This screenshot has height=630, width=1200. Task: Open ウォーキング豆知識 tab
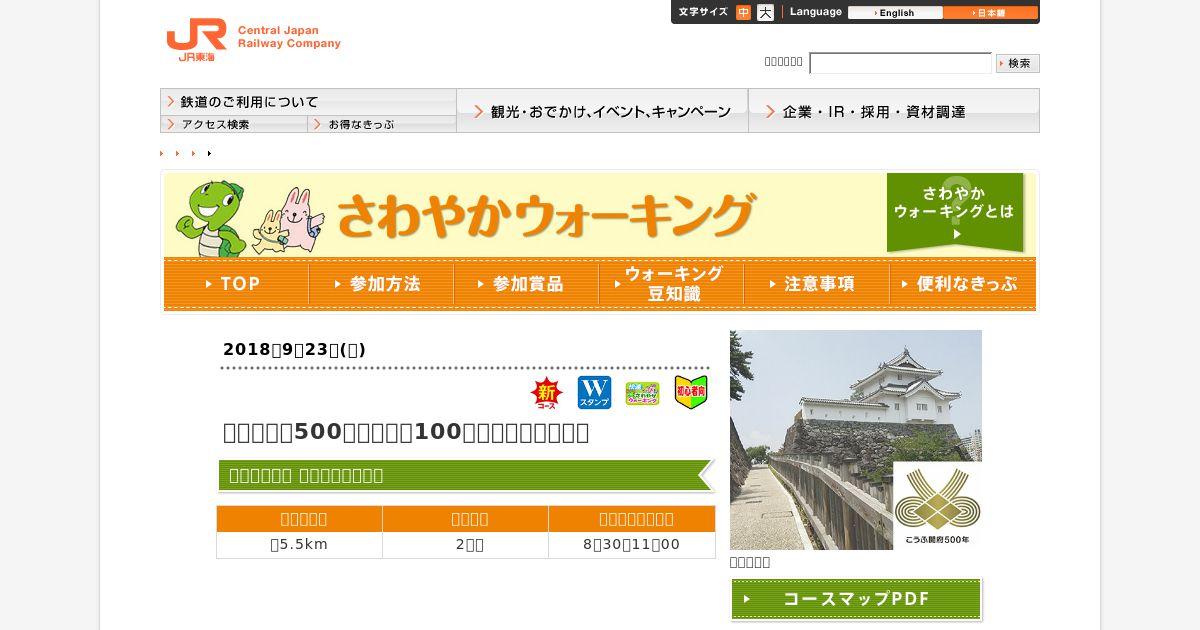pos(671,284)
